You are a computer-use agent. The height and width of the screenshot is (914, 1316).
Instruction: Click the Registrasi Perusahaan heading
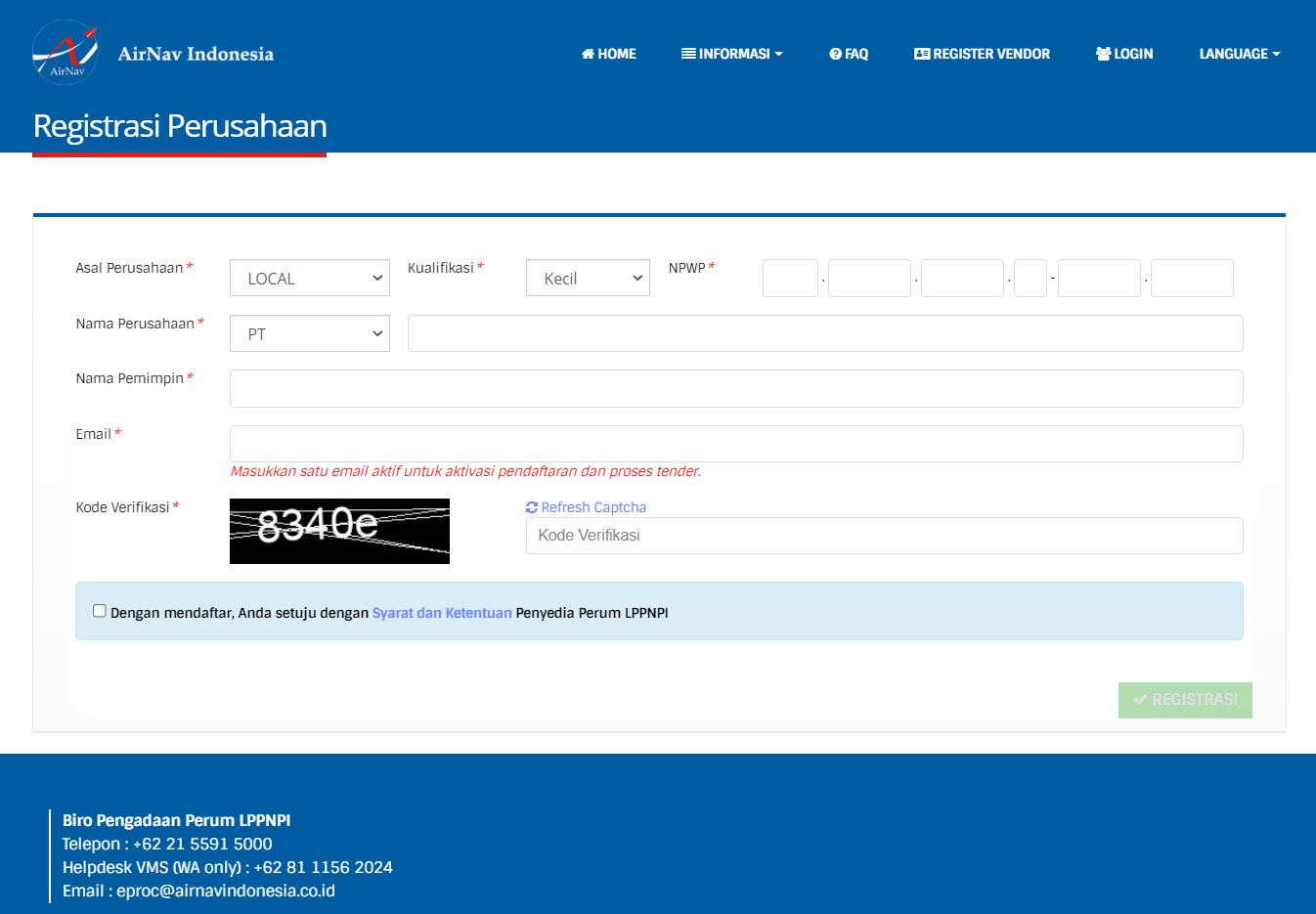180,126
